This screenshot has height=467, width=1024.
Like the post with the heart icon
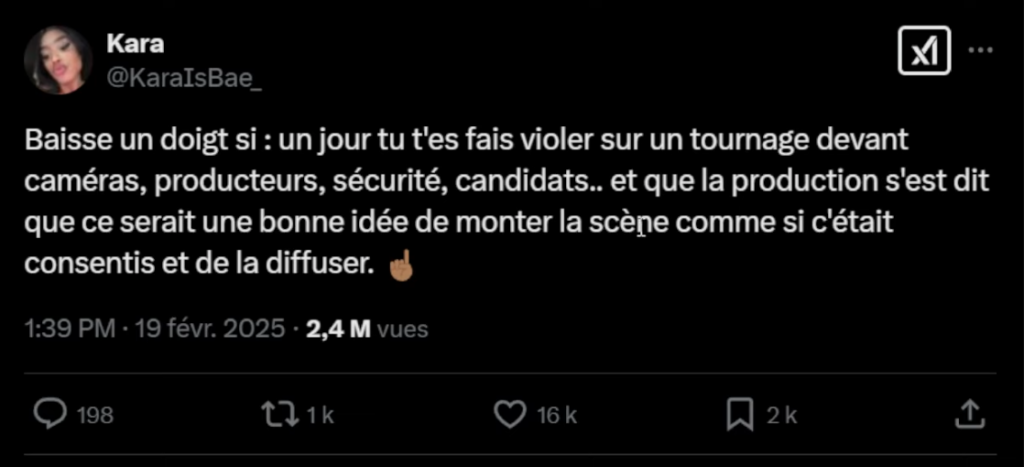pos(511,414)
